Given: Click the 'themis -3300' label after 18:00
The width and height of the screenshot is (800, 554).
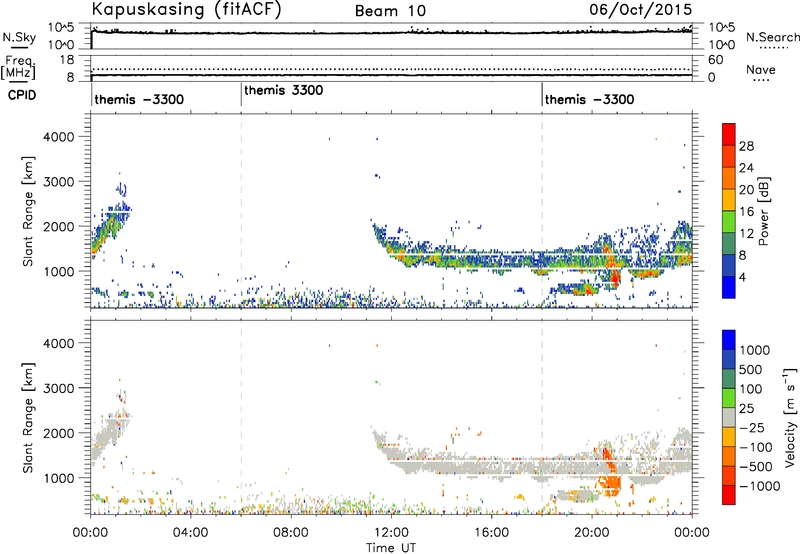Looking at the screenshot, I should point(590,99).
